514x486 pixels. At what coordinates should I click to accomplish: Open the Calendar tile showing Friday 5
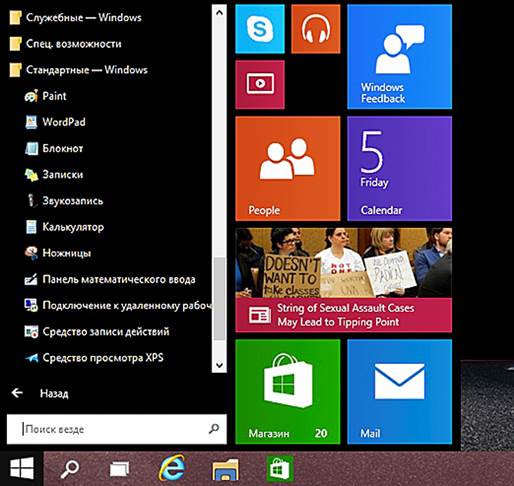(399, 168)
